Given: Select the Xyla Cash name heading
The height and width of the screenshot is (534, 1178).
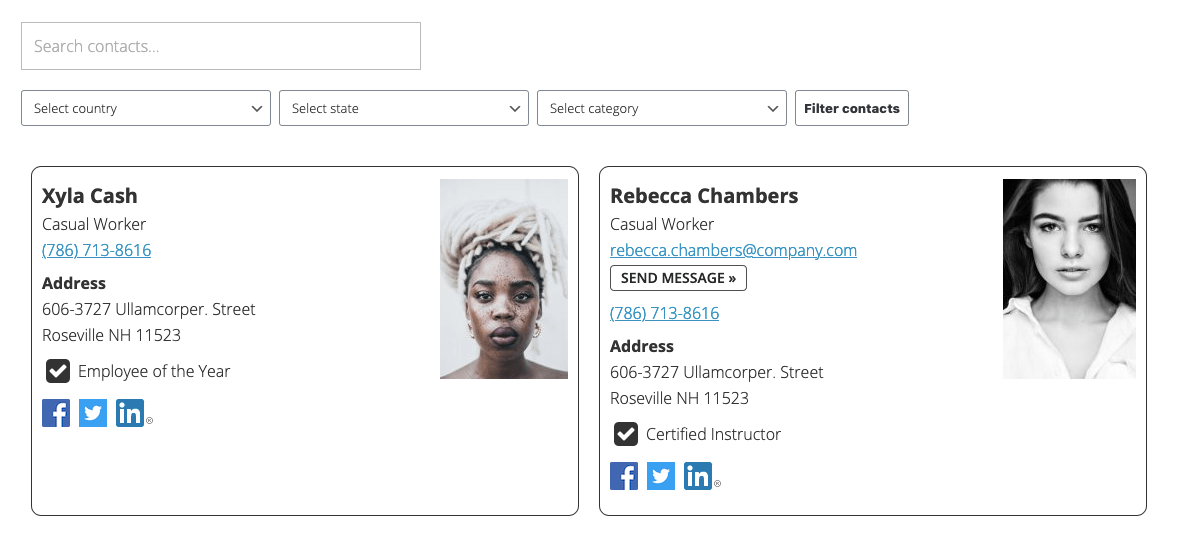Looking at the screenshot, I should [x=90, y=196].
